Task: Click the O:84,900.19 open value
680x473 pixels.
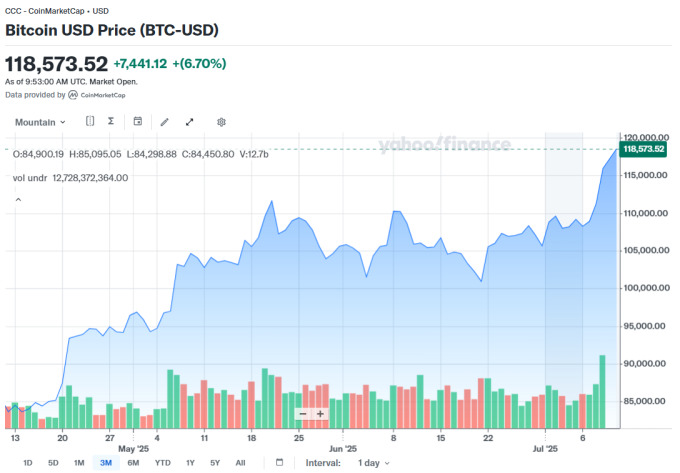Action: (38, 154)
